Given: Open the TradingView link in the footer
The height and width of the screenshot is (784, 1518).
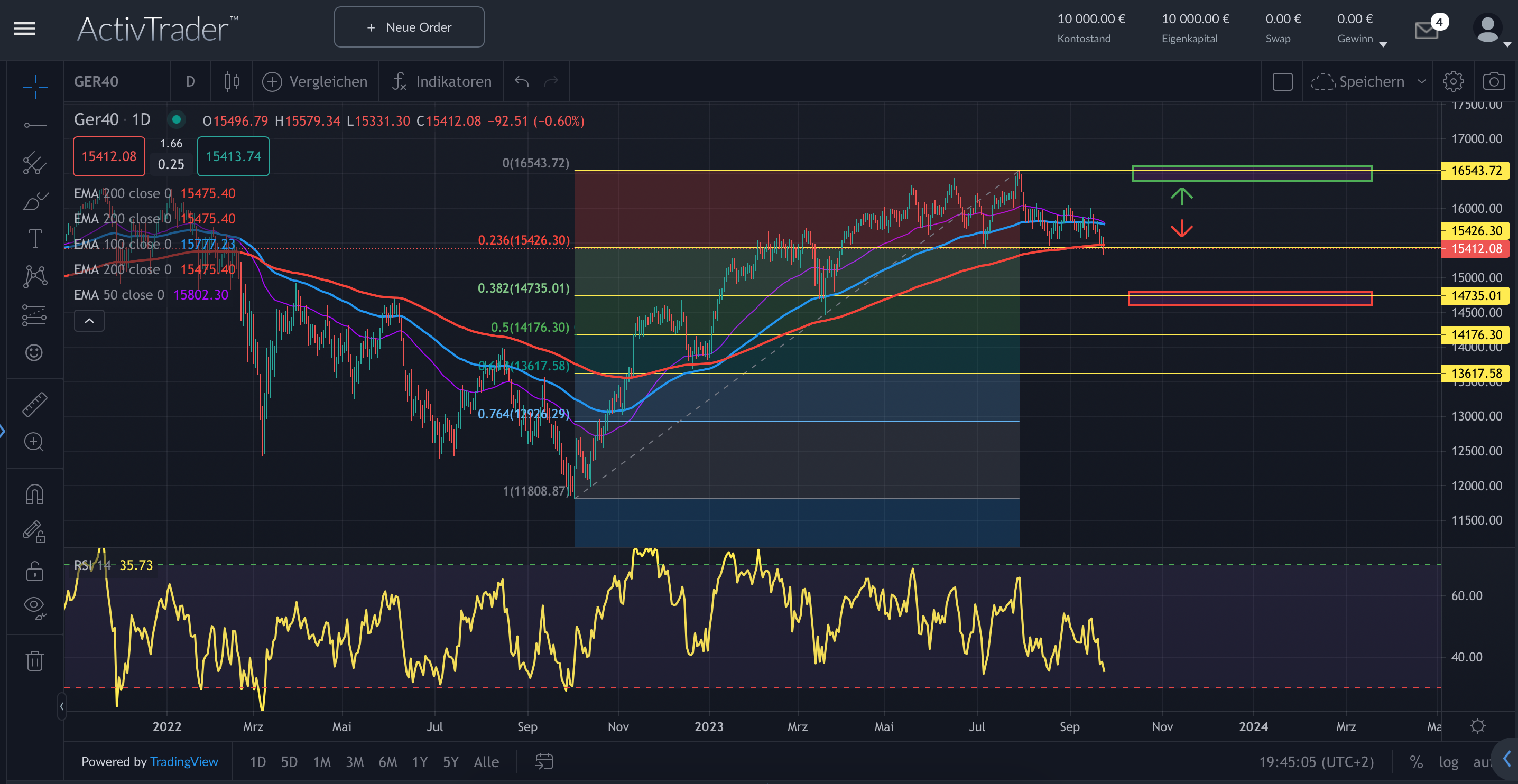Looking at the screenshot, I should (184, 761).
